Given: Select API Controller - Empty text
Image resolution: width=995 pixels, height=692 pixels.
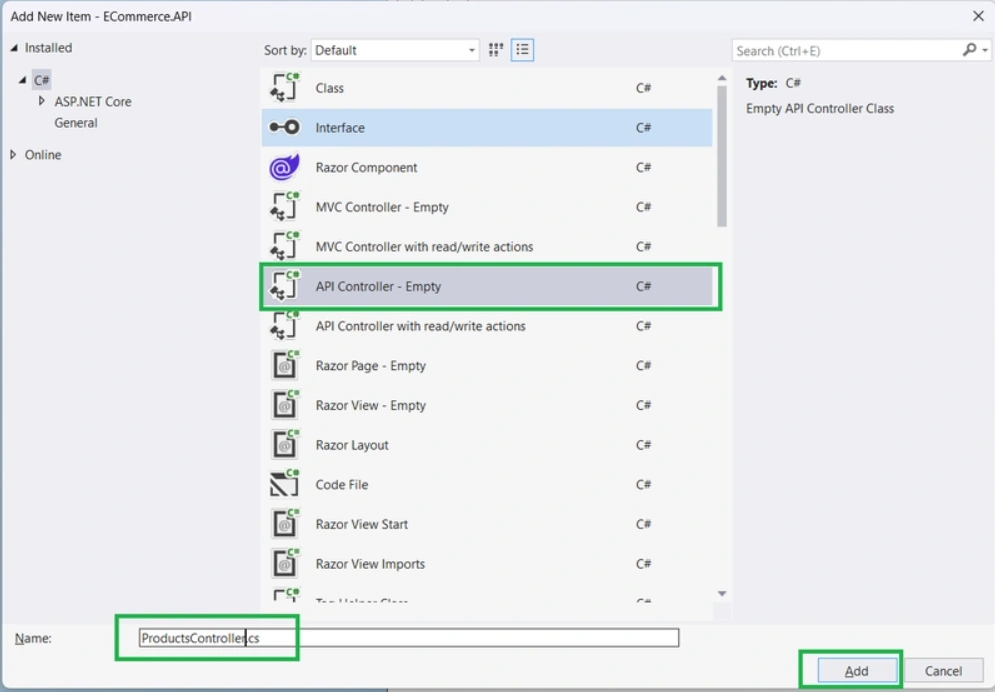Looking at the screenshot, I should click(x=378, y=286).
